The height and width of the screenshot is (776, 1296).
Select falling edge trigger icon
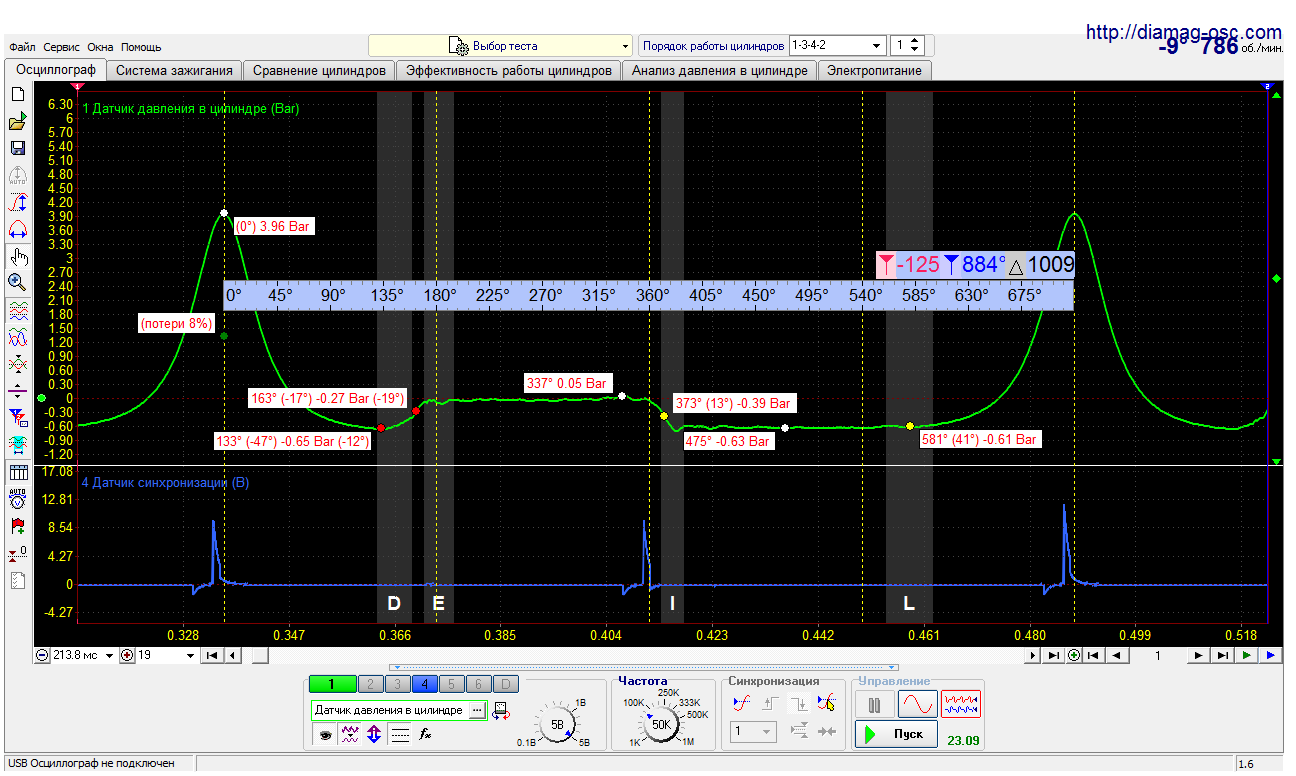point(799,703)
